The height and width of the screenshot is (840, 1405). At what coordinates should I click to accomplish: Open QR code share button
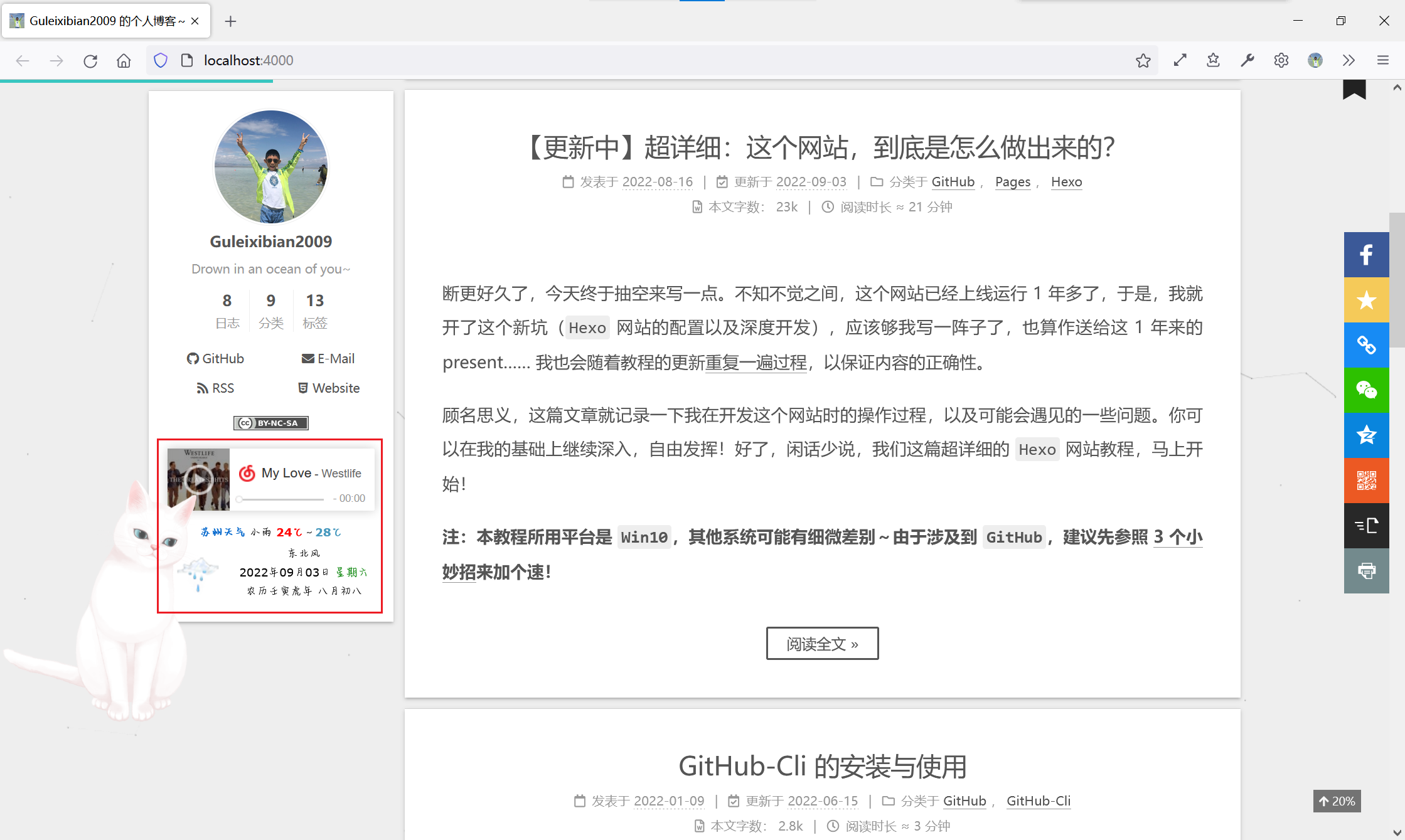pyautogui.click(x=1366, y=481)
